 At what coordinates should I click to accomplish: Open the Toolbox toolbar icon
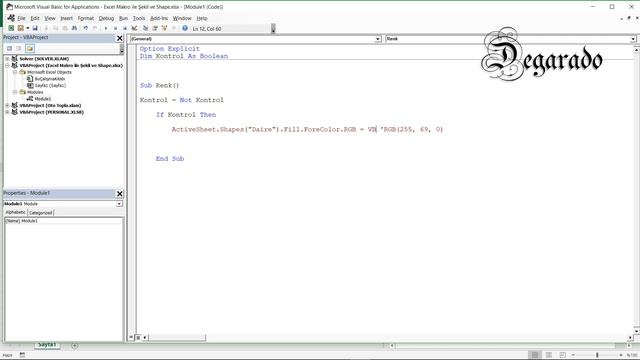pyautogui.click(x=174, y=28)
